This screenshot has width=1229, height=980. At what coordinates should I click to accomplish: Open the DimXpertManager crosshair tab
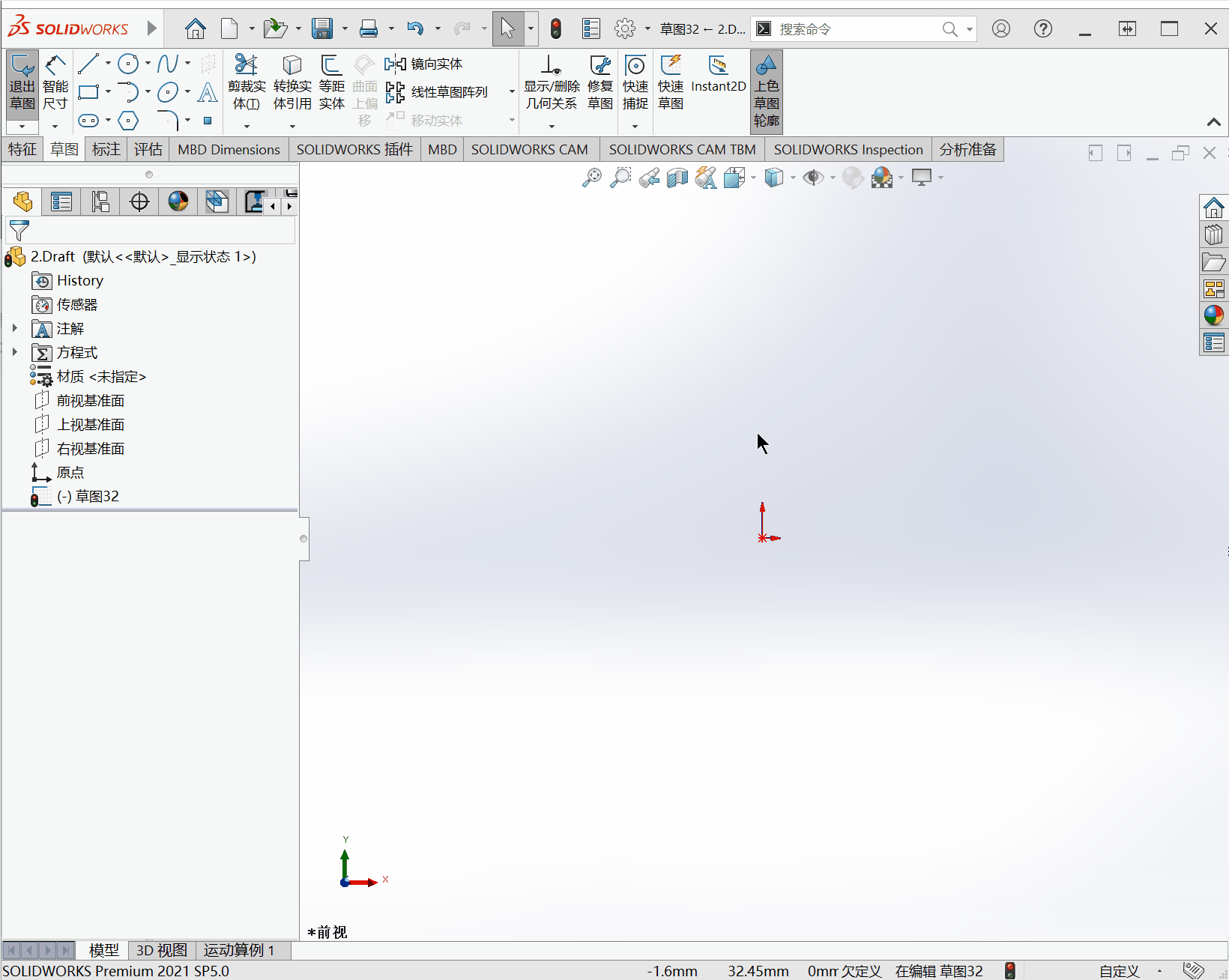(x=139, y=202)
